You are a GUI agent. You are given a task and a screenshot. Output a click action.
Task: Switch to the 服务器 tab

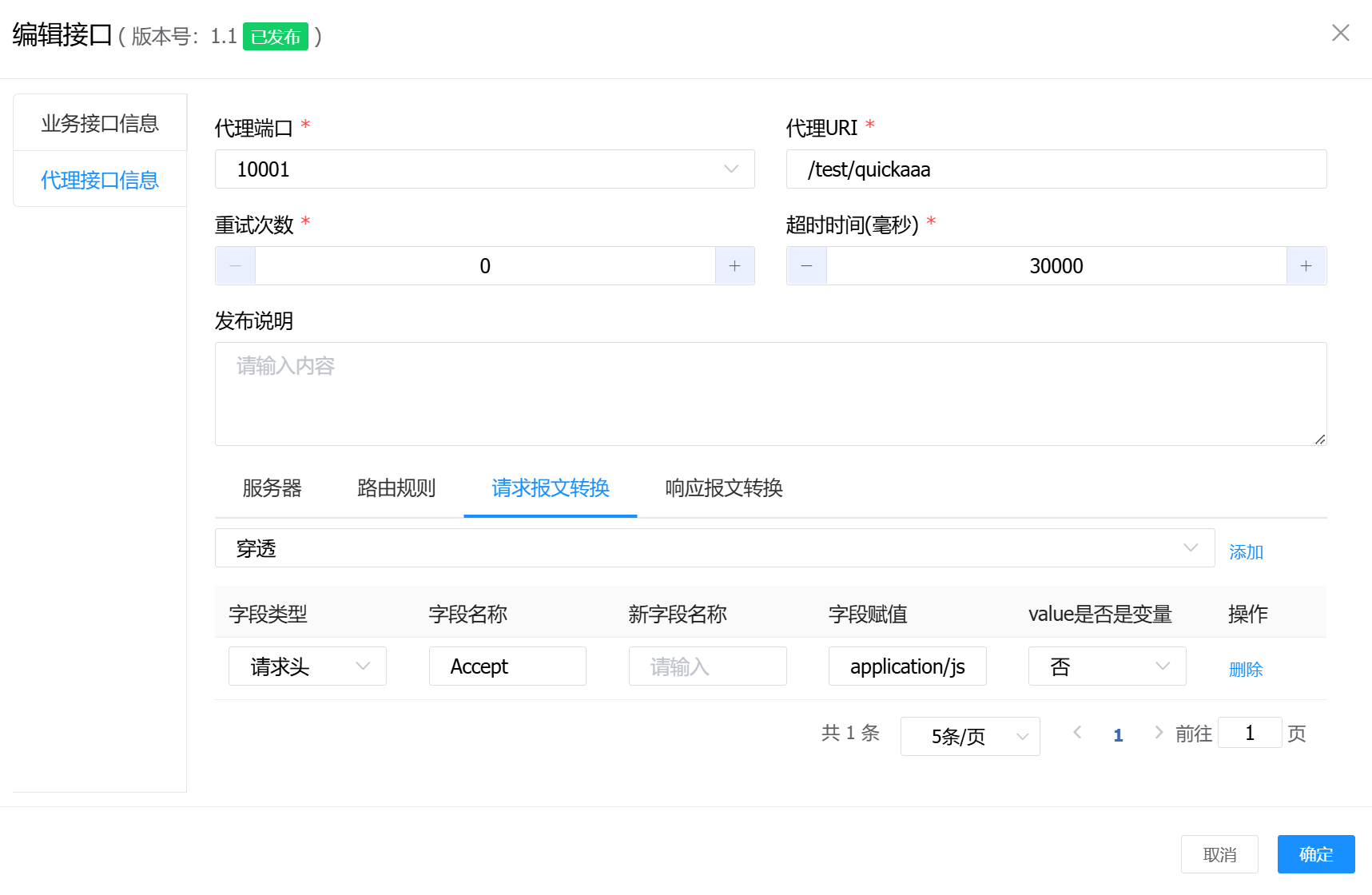(272, 488)
